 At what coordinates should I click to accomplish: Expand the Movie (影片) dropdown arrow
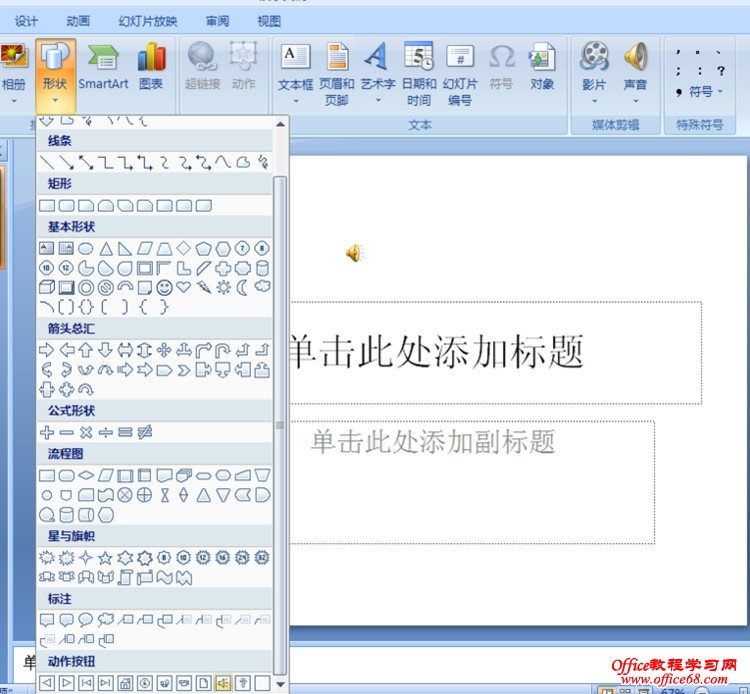point(595,101)
